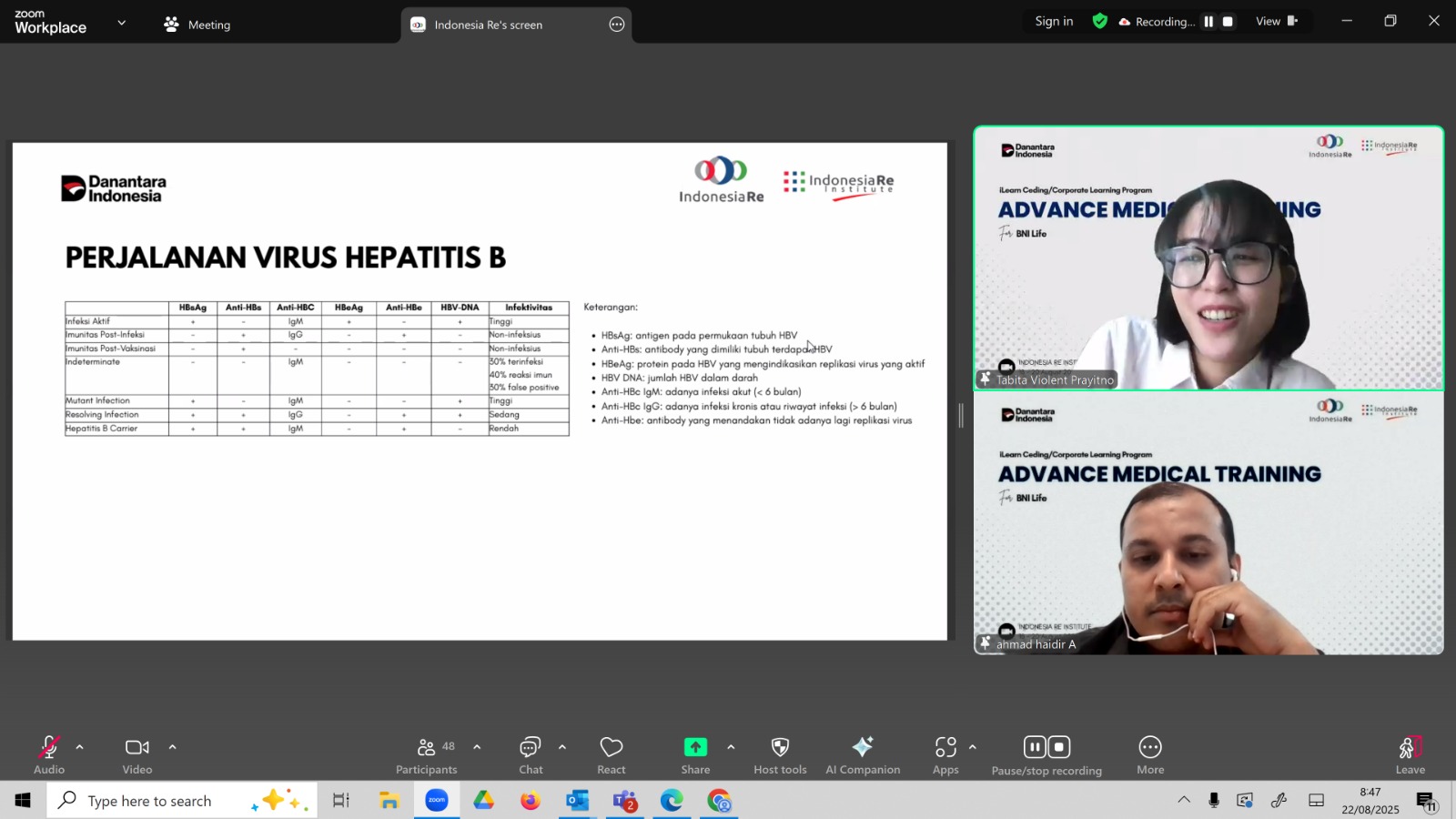Expand video options arrow
This screenshot has height=819, width=1456.
pos(173,747)
